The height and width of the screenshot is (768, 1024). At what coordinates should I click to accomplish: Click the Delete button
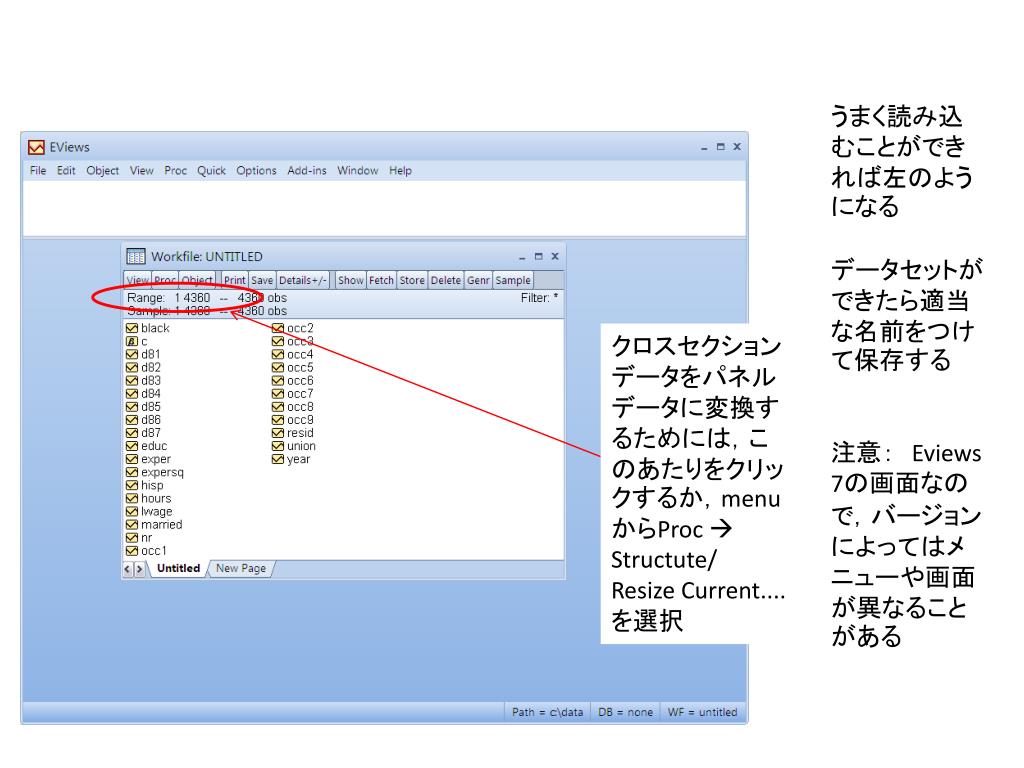coord(446,280)
